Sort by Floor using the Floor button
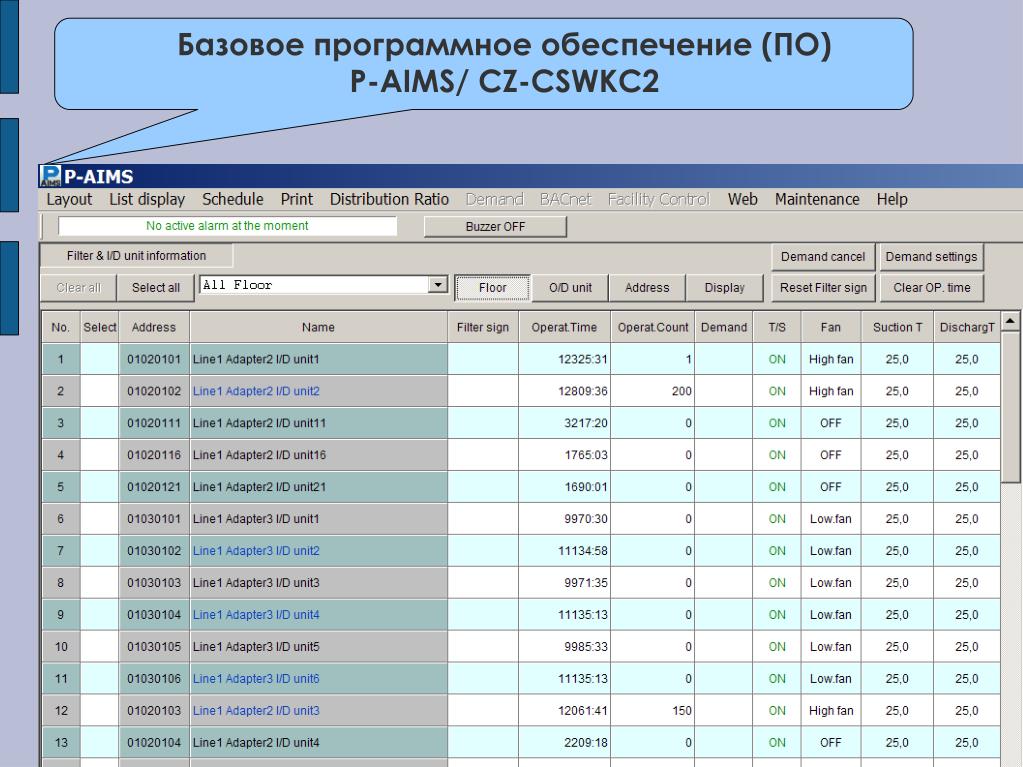Image resolution: width=1023 pixels, height=767 pixels. 493,288
